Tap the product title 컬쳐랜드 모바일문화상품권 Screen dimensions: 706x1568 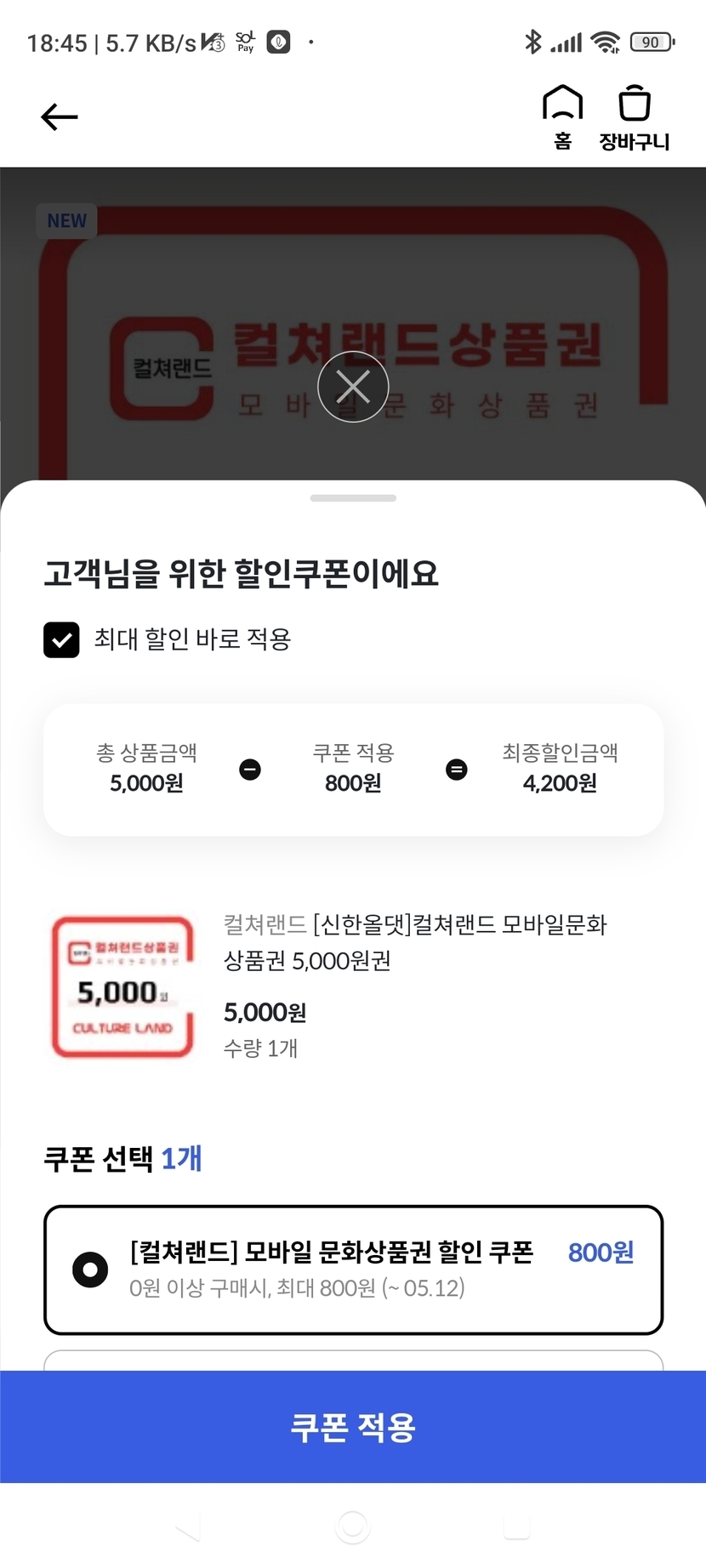point(415,942)
